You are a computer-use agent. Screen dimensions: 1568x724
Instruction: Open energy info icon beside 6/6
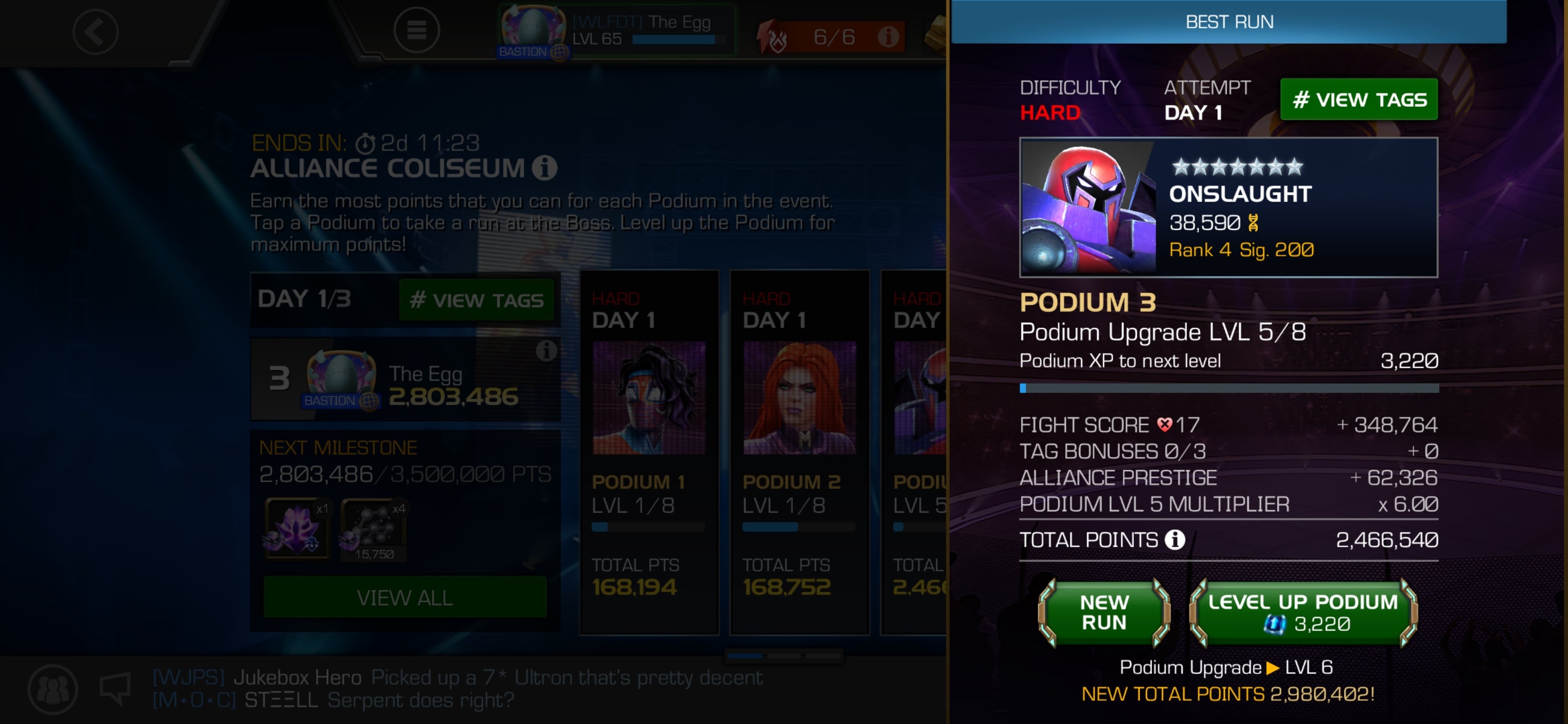[888, 37]
